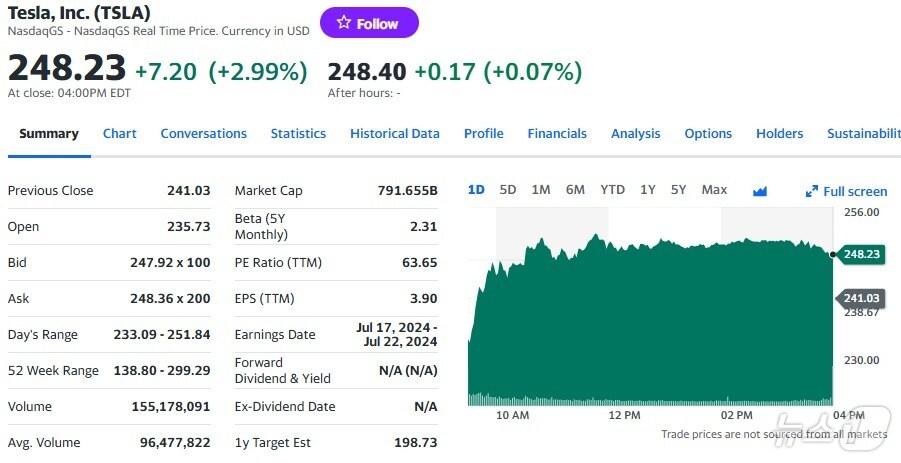Screen dimensions: 901x463
Task: Click the Follow star button
Action: click(368, 23)
